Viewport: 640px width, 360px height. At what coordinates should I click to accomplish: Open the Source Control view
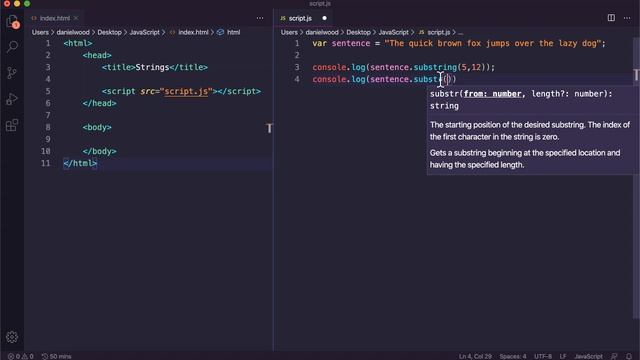pyautogui.click(x=12, y=73)
